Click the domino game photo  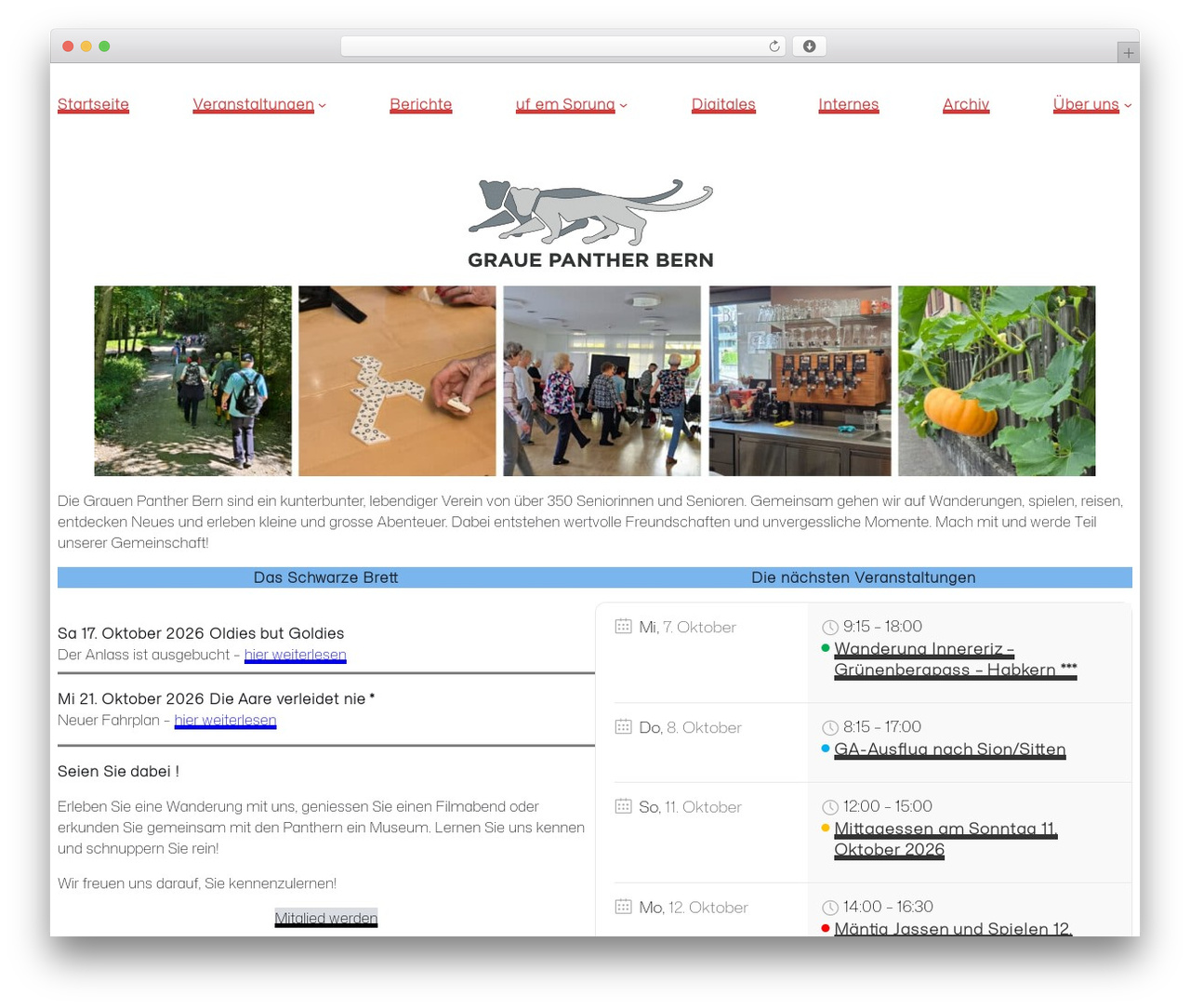(397, 381)
